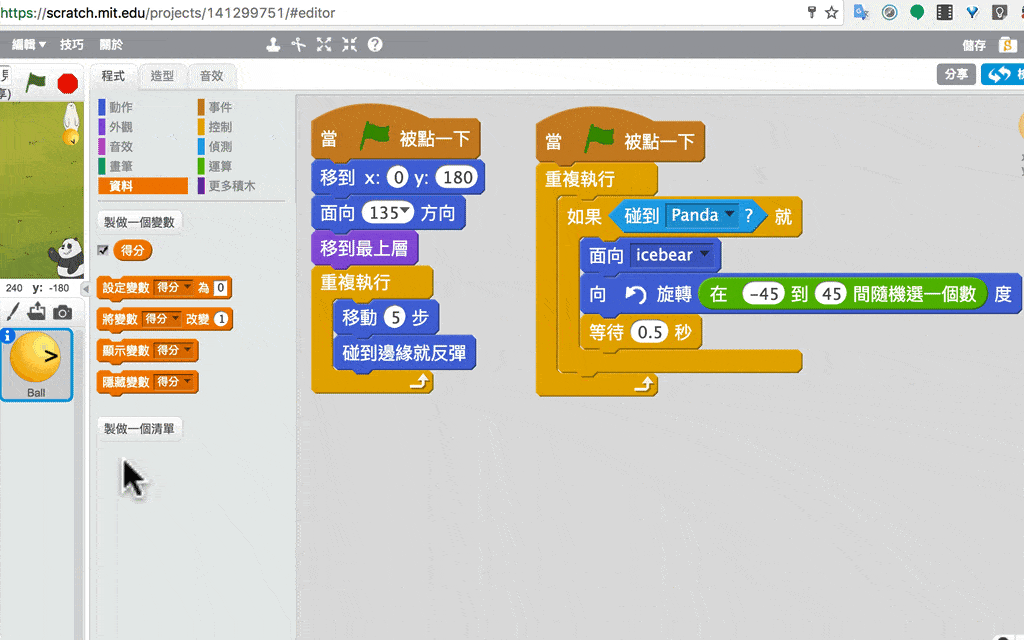Click the 移動 5 步 steps input

394,317
